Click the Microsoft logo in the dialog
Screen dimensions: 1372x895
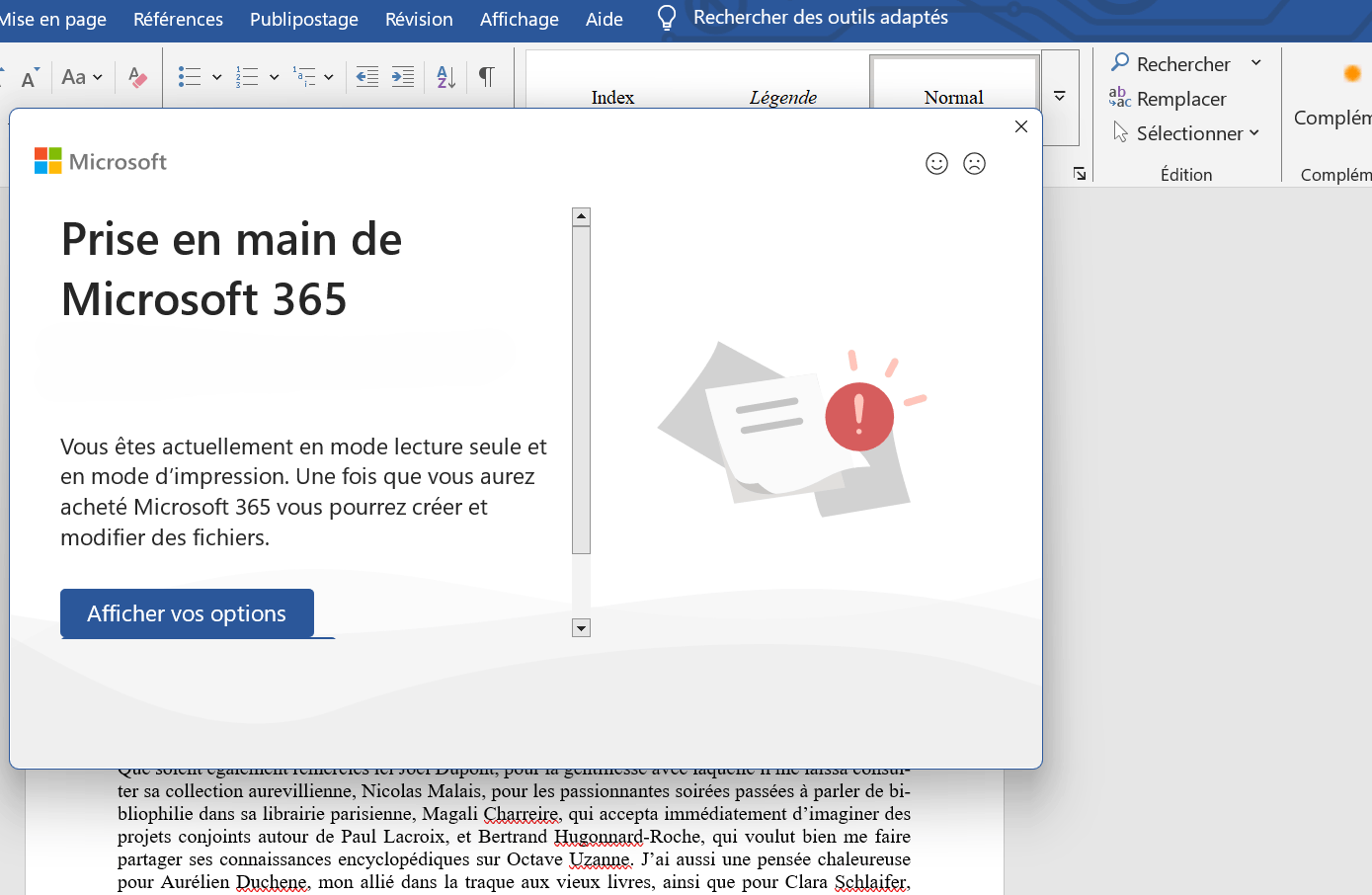pos(101,161)
